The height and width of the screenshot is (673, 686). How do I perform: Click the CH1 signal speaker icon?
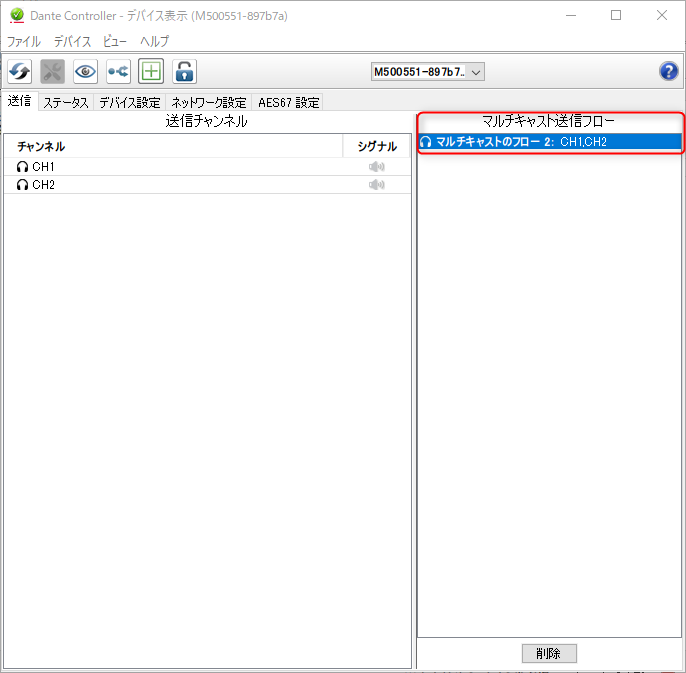[x=376, y=167]
